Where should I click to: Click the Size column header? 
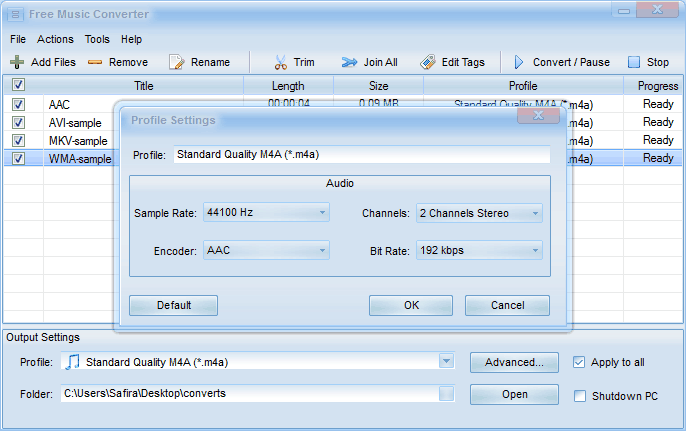[378, 86]
